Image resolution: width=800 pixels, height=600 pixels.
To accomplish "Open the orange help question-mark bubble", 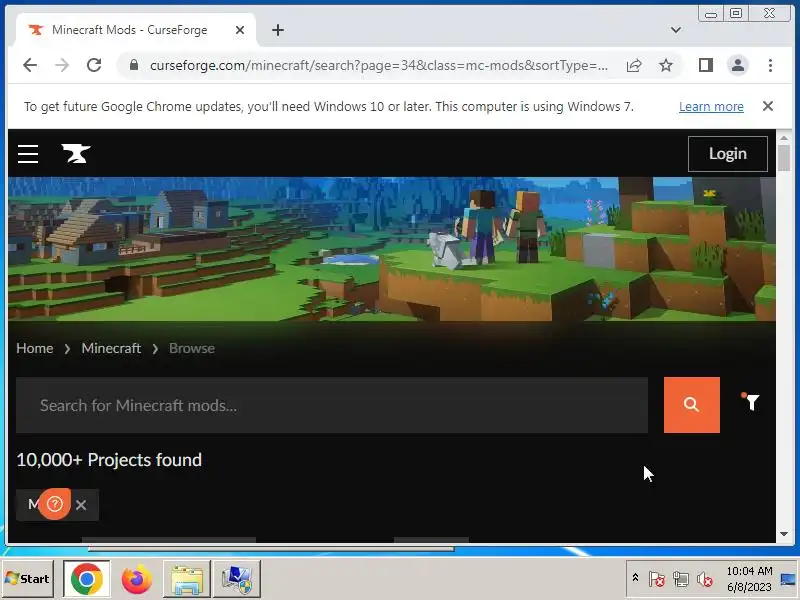I will tap(55, 504).
